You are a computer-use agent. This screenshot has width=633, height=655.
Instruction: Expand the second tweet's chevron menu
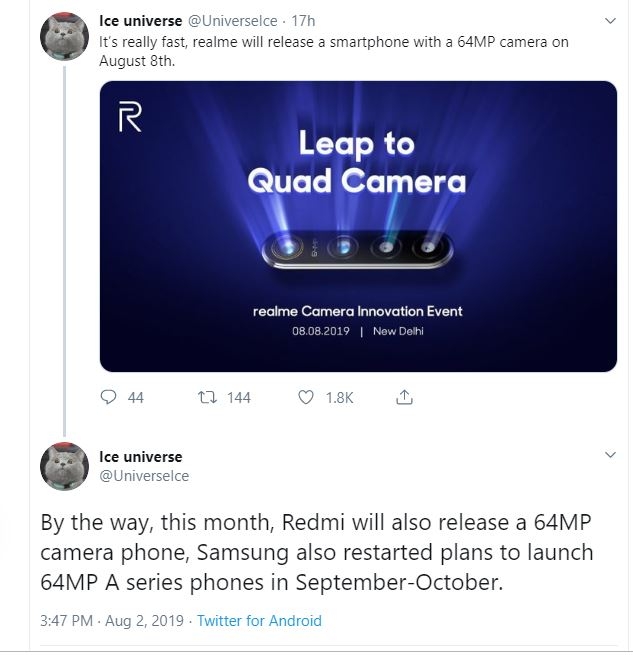coord(610,454)
